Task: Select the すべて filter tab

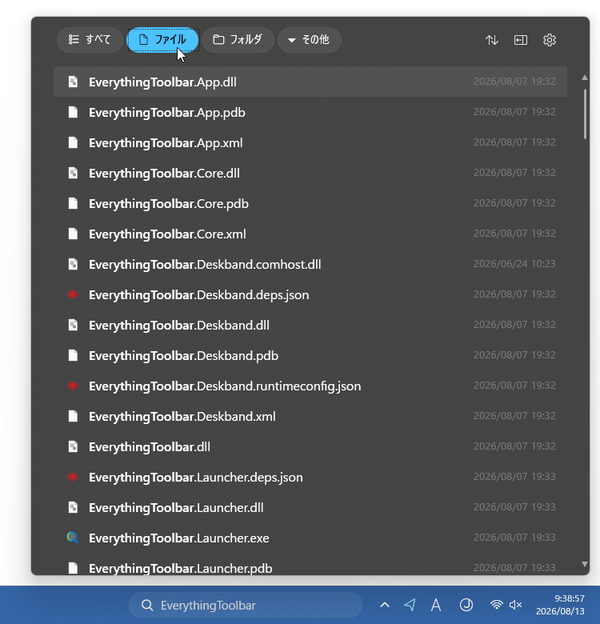Action: tap(90, 40)
